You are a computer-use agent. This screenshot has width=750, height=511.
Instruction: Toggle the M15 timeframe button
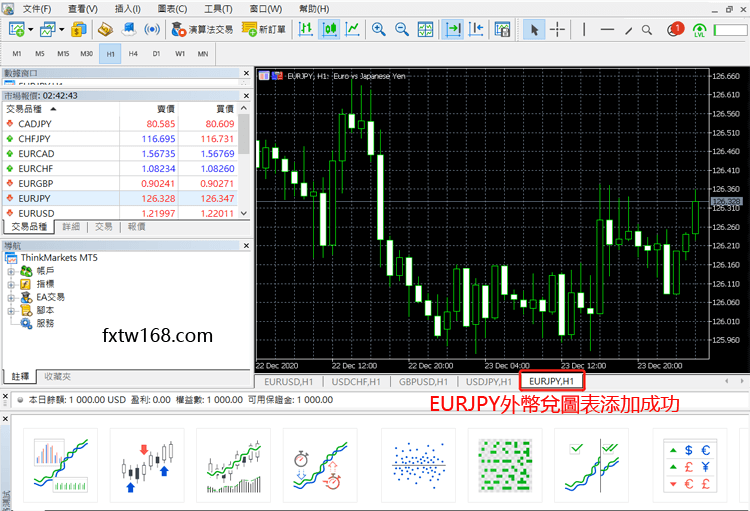click(63, 53)
